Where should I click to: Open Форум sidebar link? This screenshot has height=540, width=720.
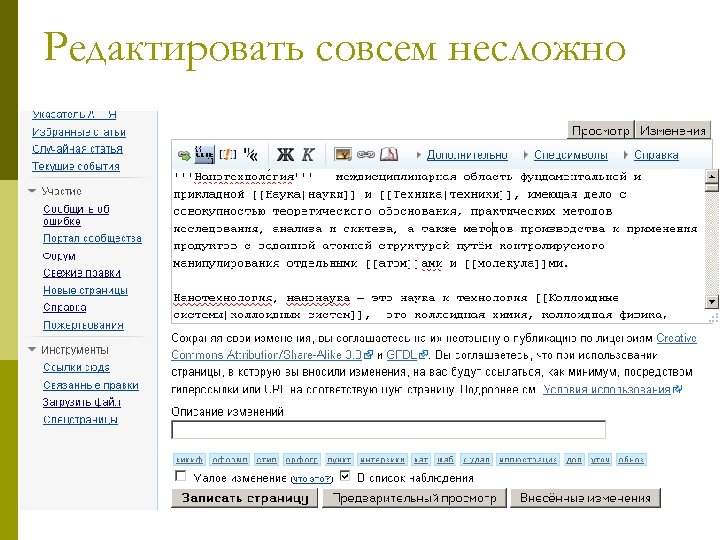pos(59,256)
